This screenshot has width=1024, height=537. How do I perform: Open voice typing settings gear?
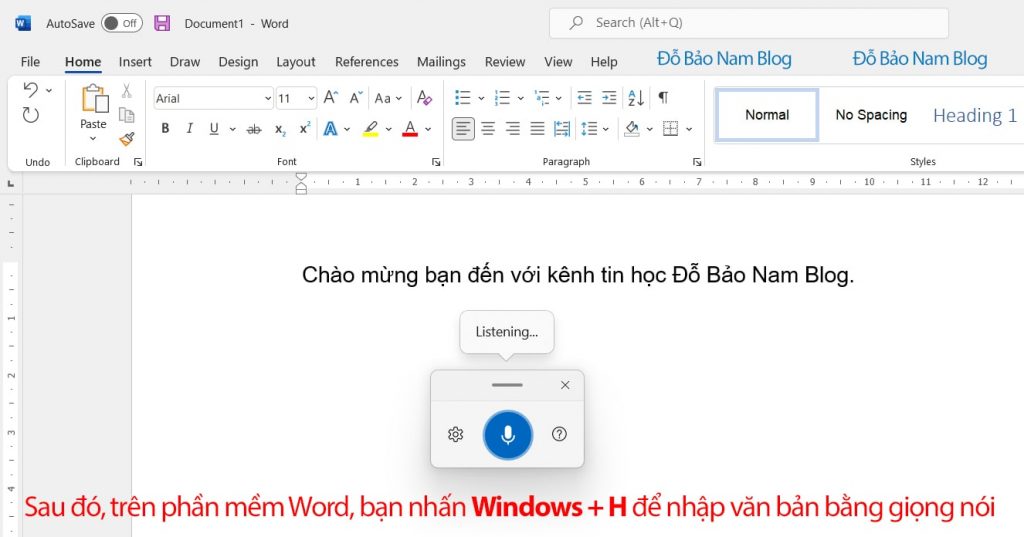(456, 434)
